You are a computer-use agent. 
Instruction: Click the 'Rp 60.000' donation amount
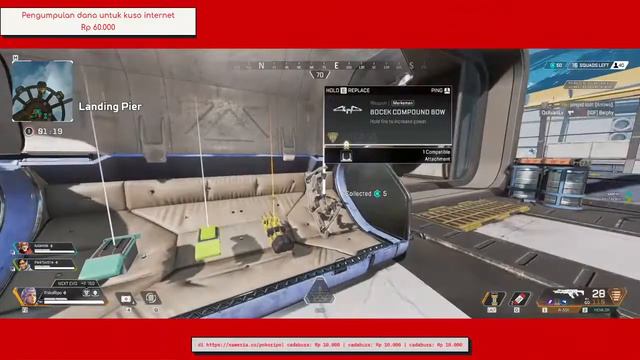pos(98,27)
